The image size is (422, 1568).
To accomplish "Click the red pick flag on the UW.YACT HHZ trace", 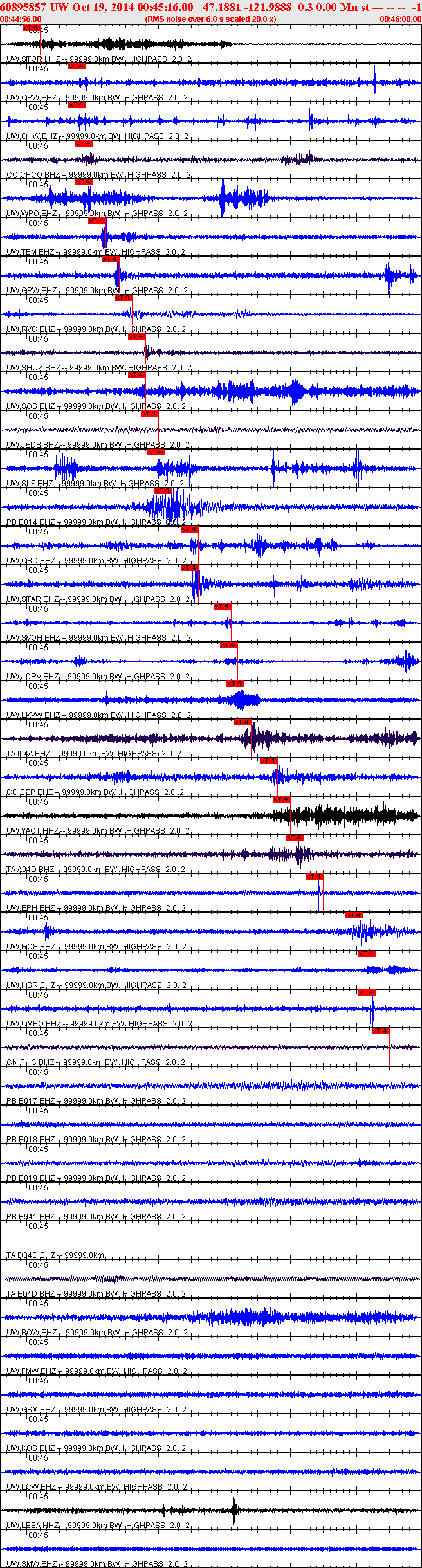I will click(x=282, y=799).
